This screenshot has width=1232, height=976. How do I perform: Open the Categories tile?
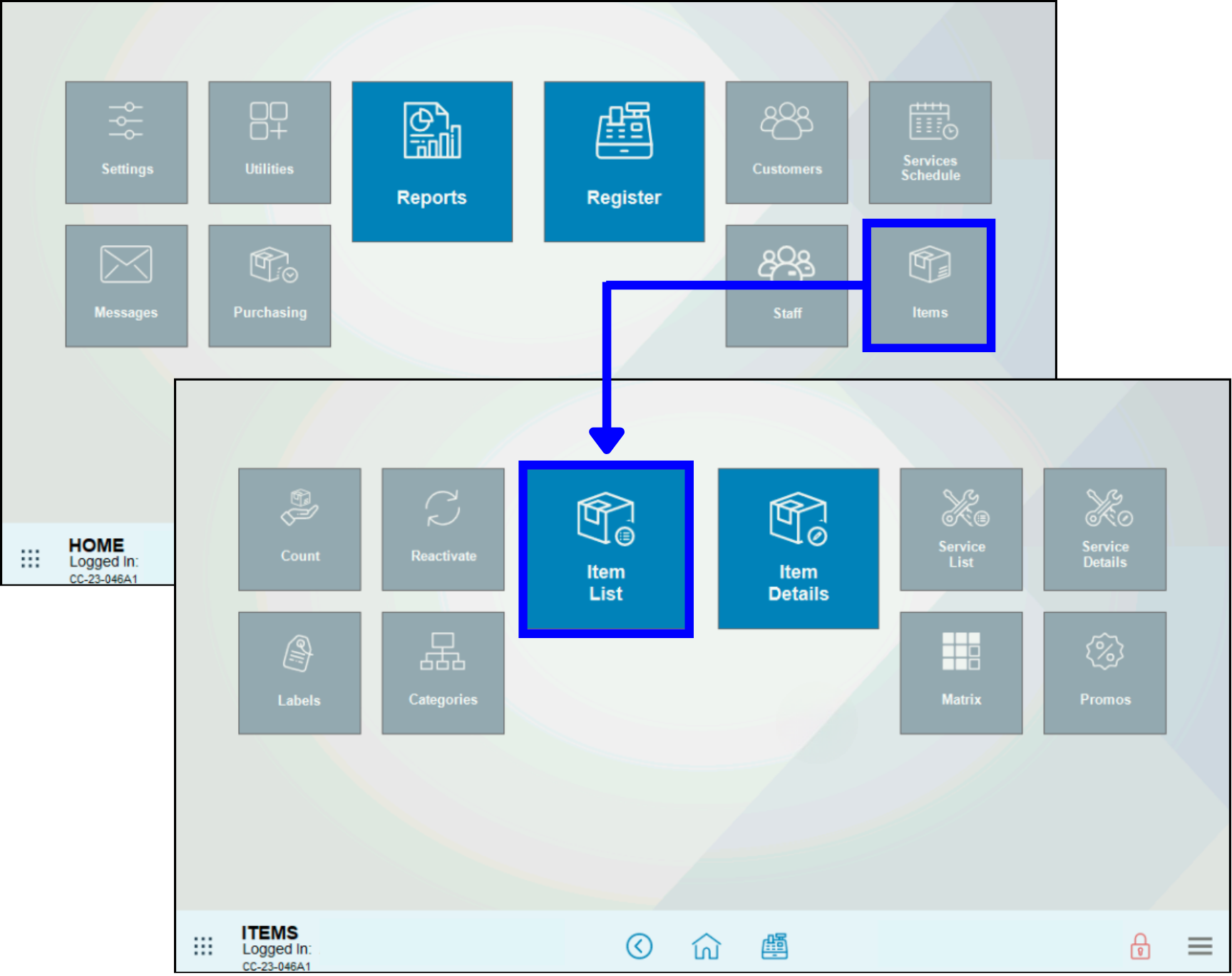click(443, 672)
